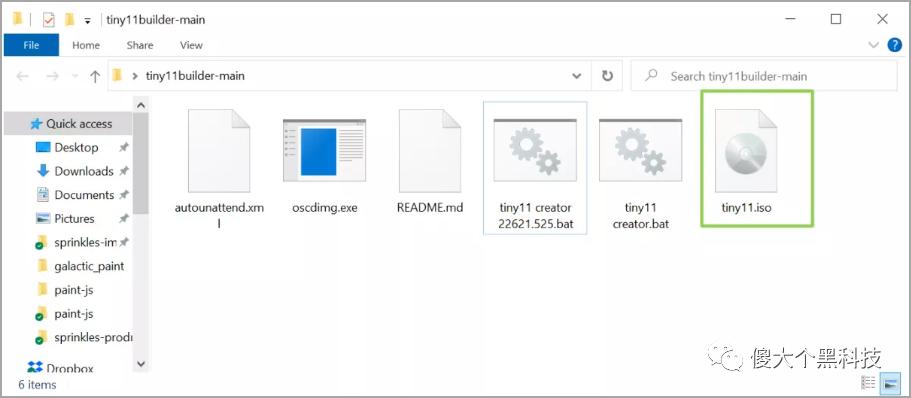Image resolution: width=911 pixels, height=398 pixels.
Task: Open the Home ribbon tab
Action: pos(86,45)
